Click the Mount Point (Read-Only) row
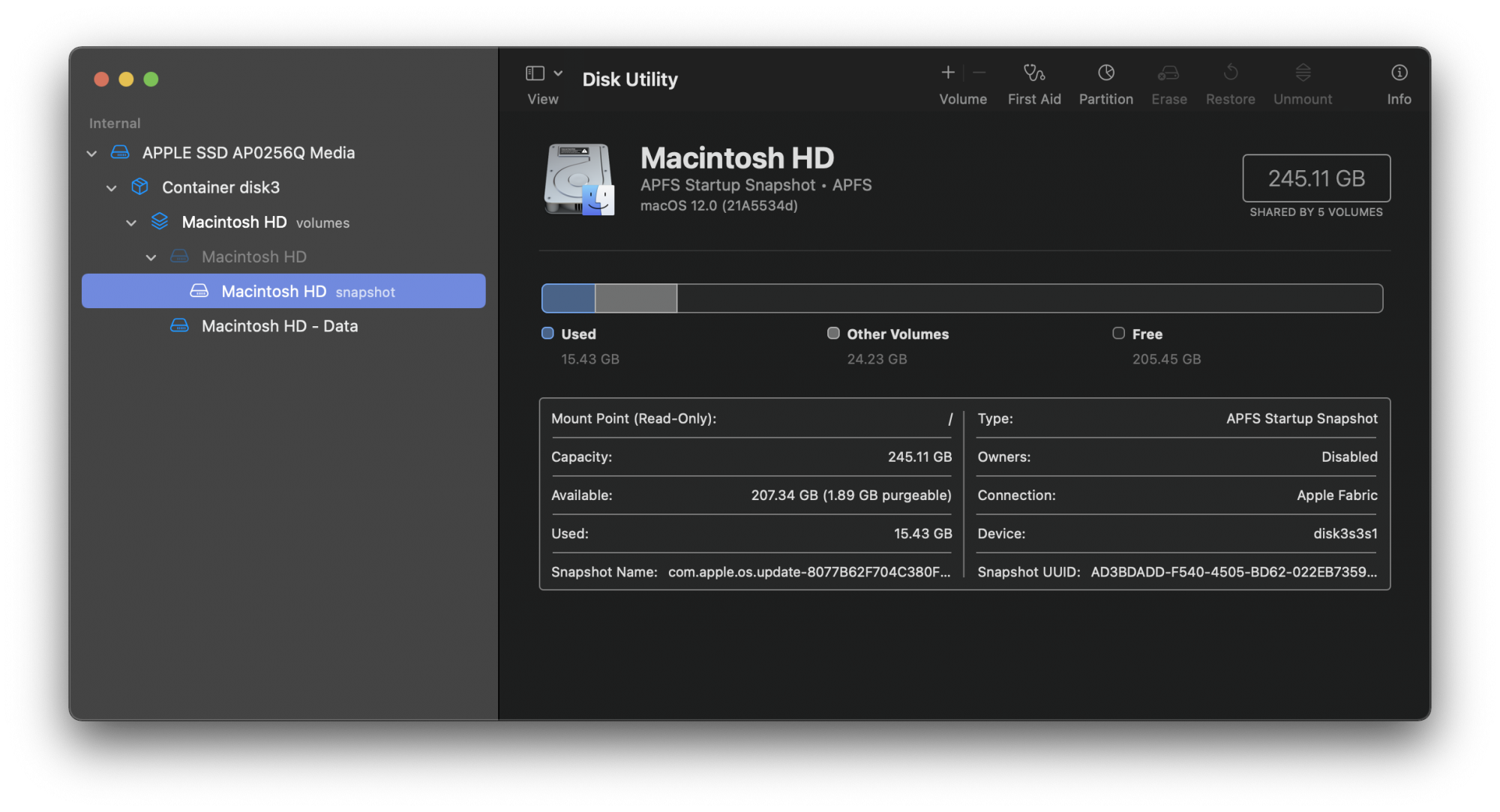This screenshot has width=1500, height=812. coord(751,418)
